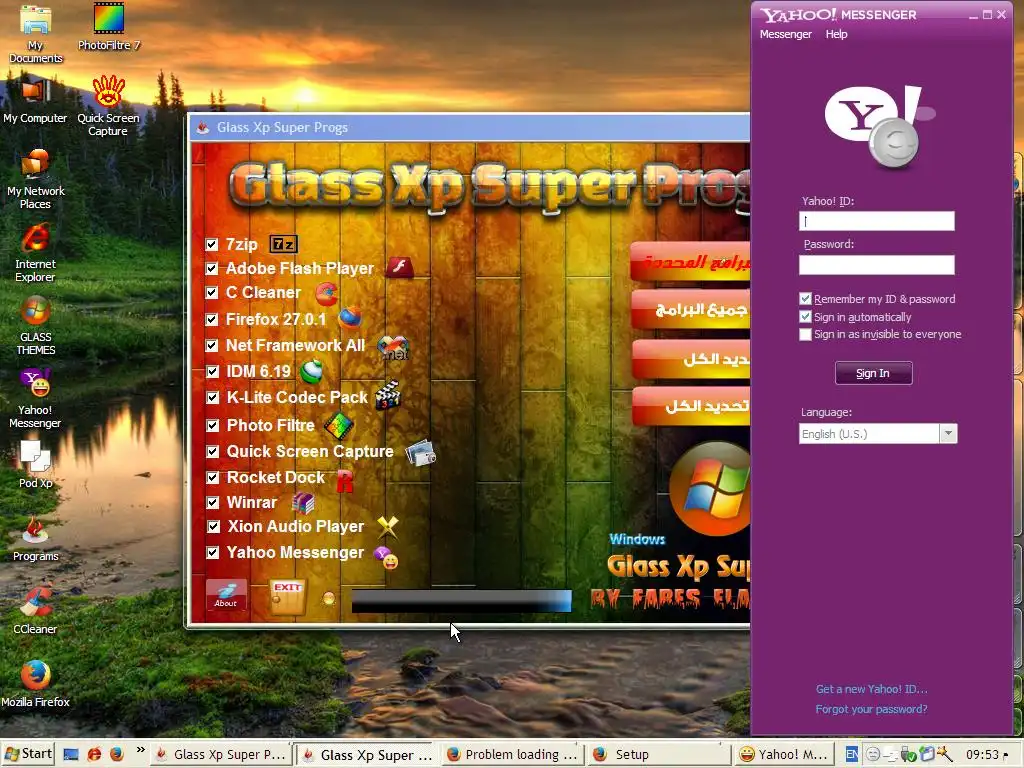The image size is (1024, 768).
Task: Click the second orange Arabic button جميع البرامج
Action: 691,310
